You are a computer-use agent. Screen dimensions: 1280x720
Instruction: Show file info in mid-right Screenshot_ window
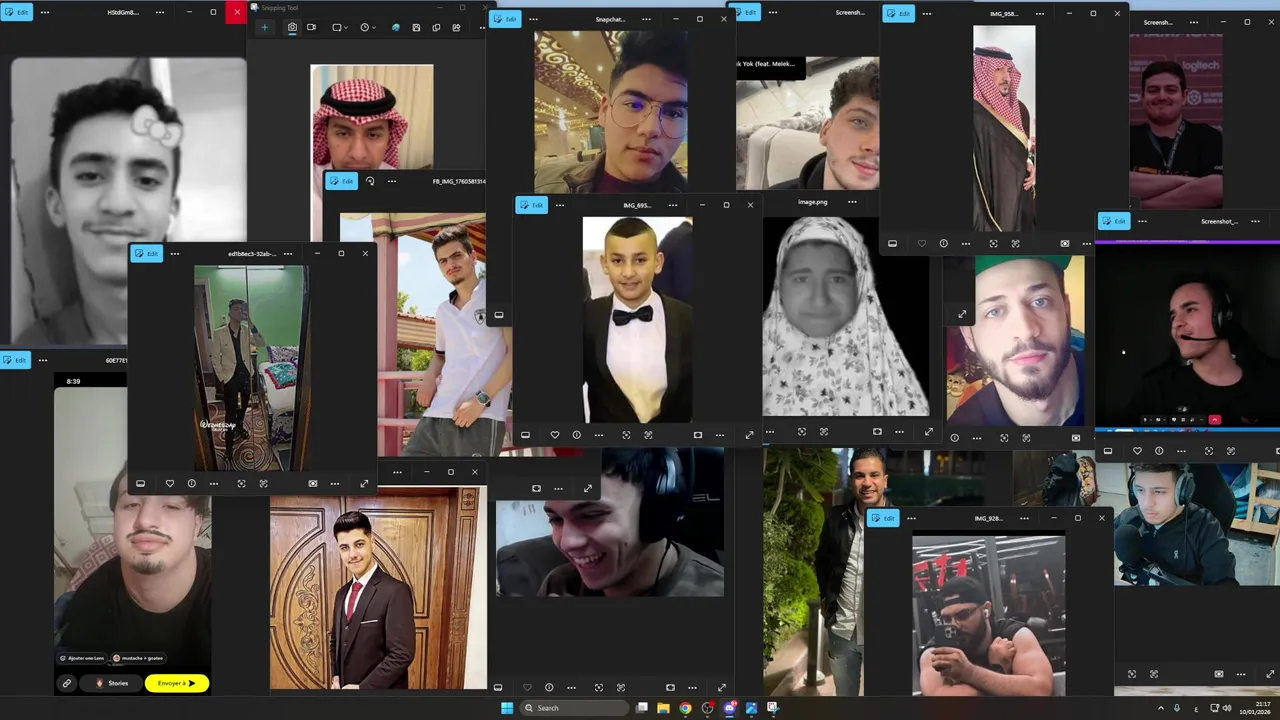(x=1159, y=451)
